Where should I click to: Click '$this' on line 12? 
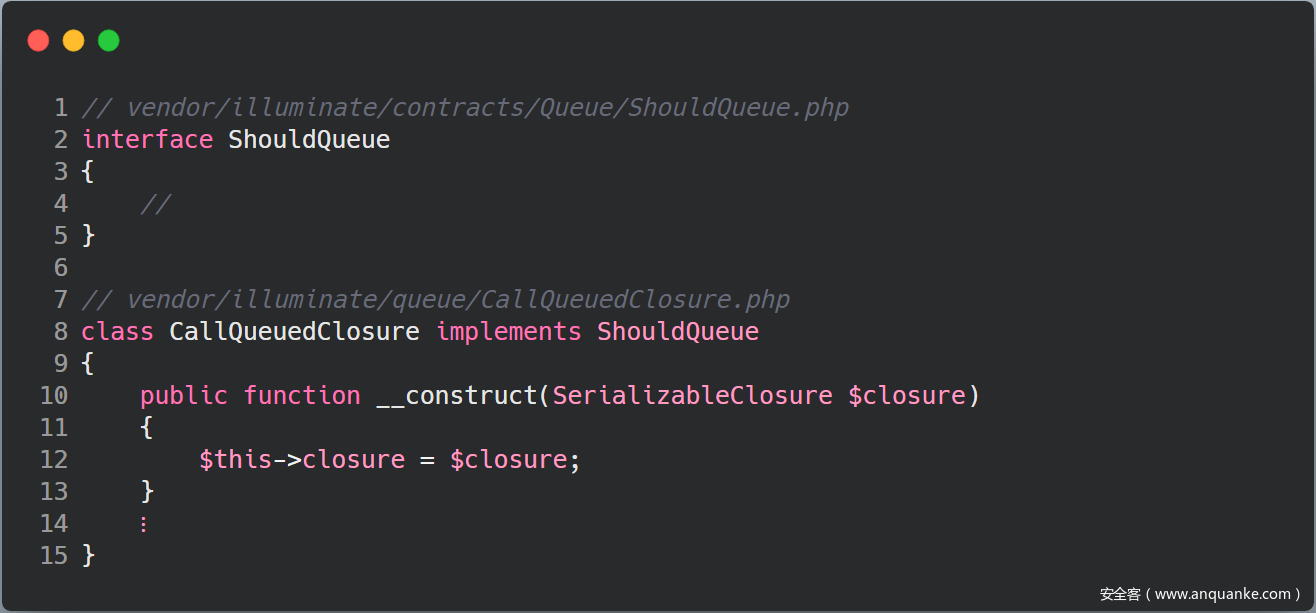click(x=235, y=460)
